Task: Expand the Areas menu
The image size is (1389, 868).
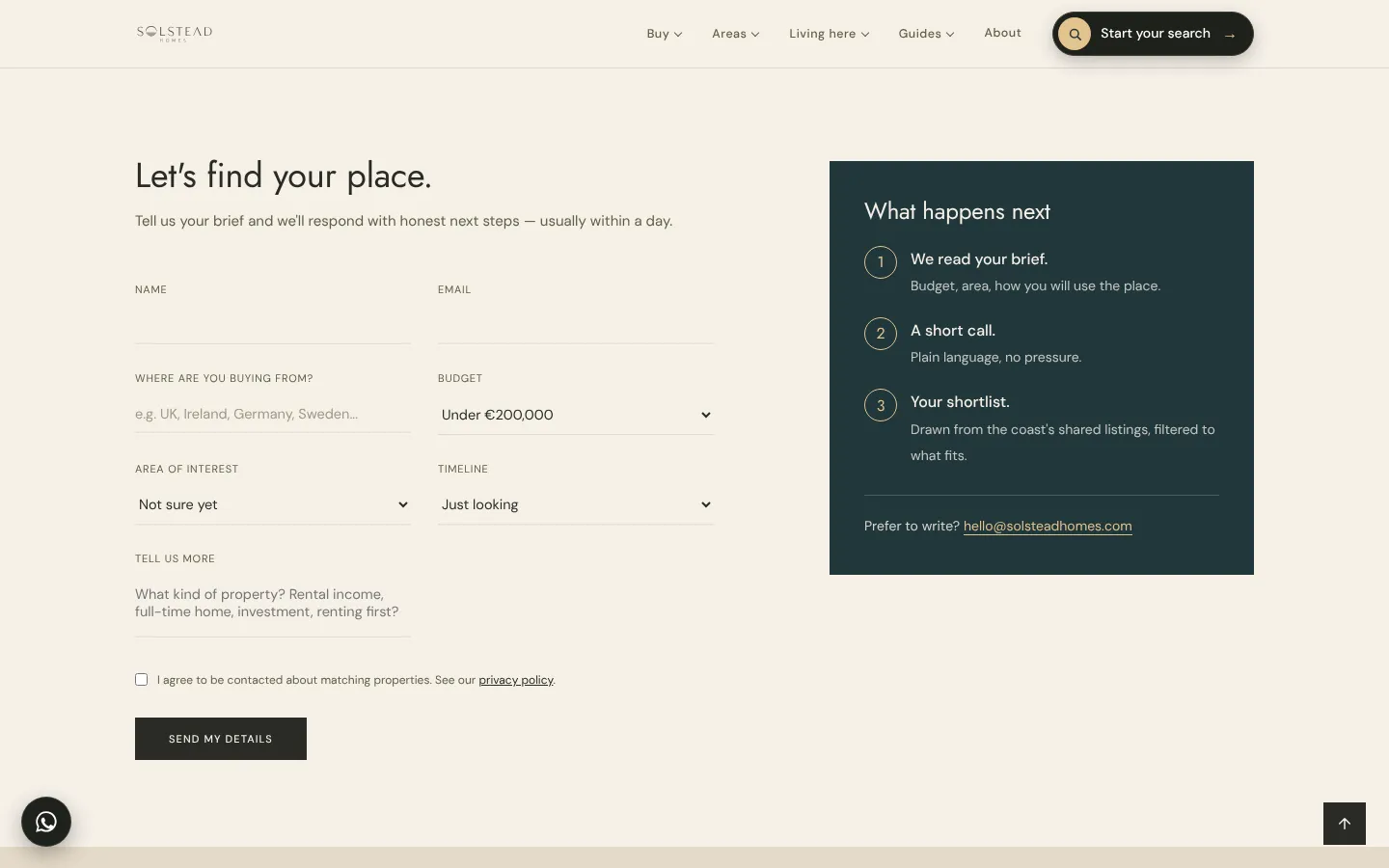Action: pyautogui.click(x=736, y=34)
